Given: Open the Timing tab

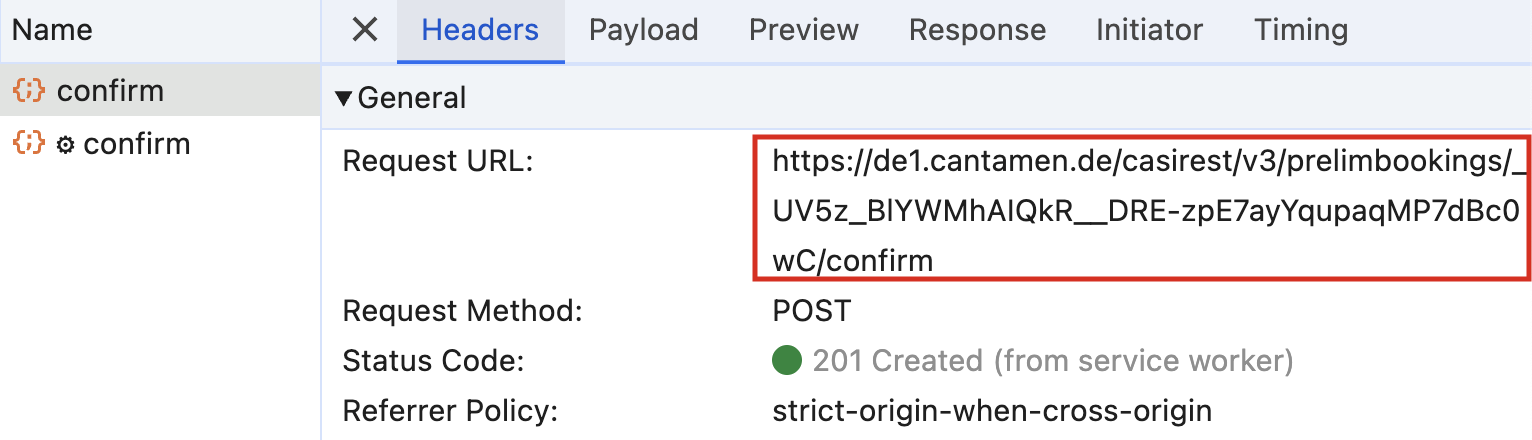Looking at the screenshot, I should [x=1301, y=30].
